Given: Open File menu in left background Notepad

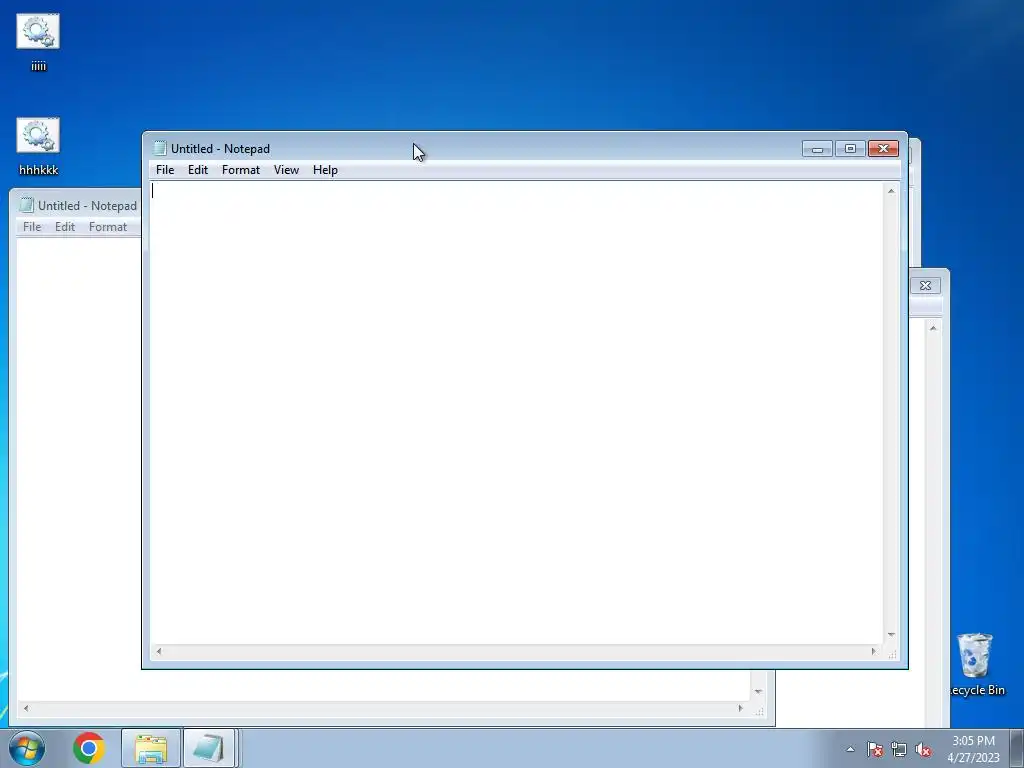Looking at the screenshot, I should pyautogui.click(x=32, y=227).
